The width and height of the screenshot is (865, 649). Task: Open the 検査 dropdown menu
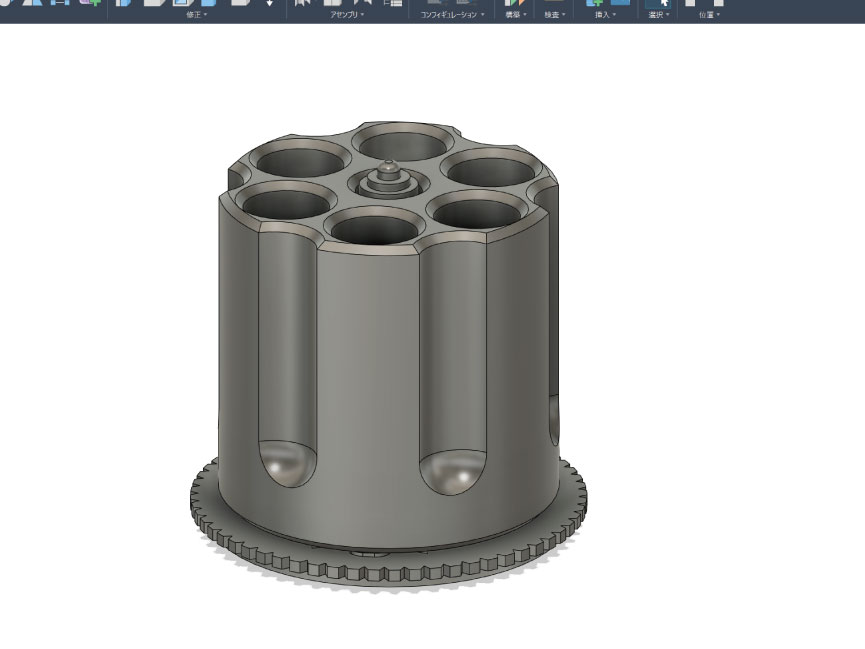[x=553, y=16]
